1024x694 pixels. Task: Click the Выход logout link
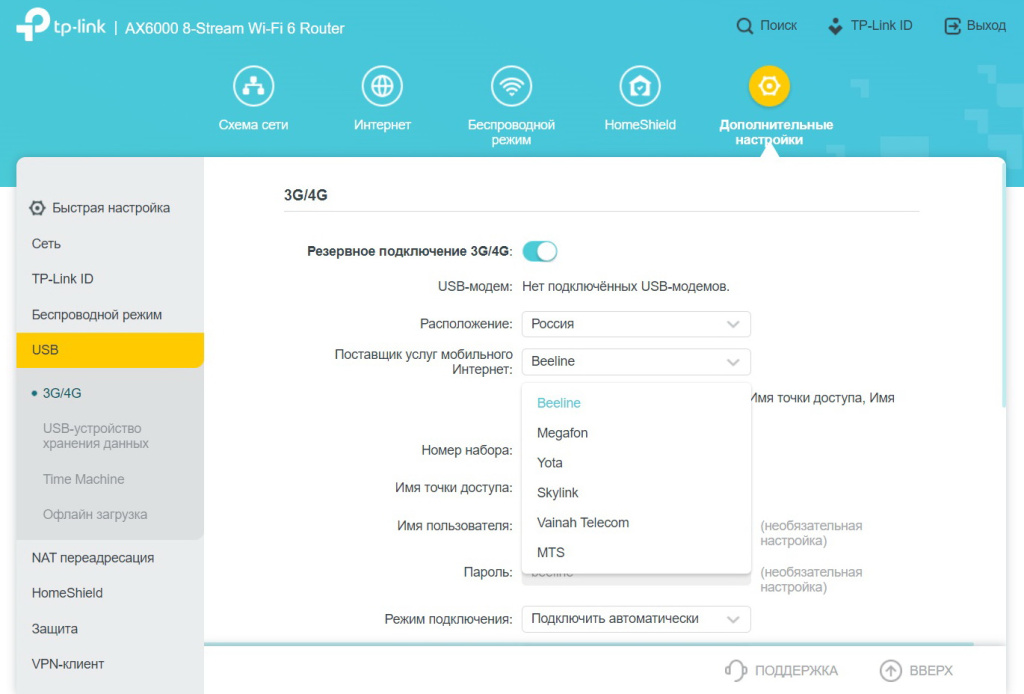point(986,25)
